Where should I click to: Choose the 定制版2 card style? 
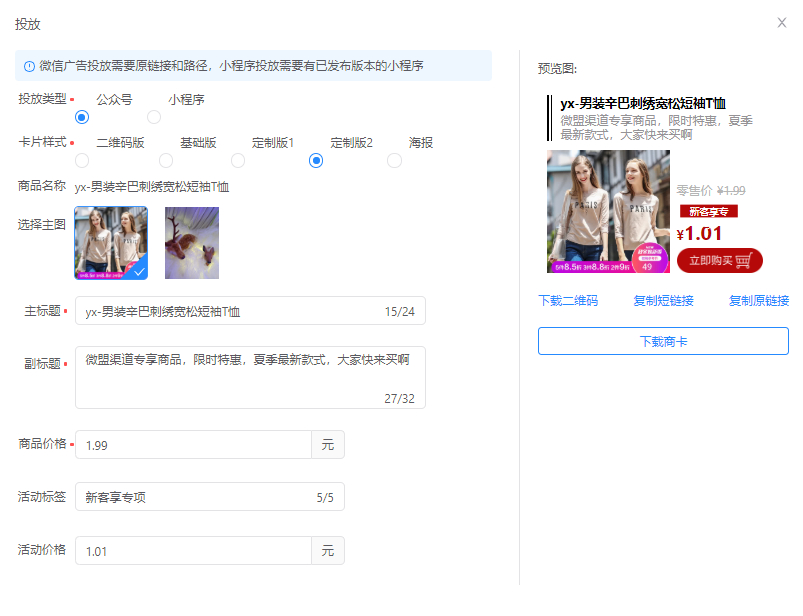(x=316, y=161)
